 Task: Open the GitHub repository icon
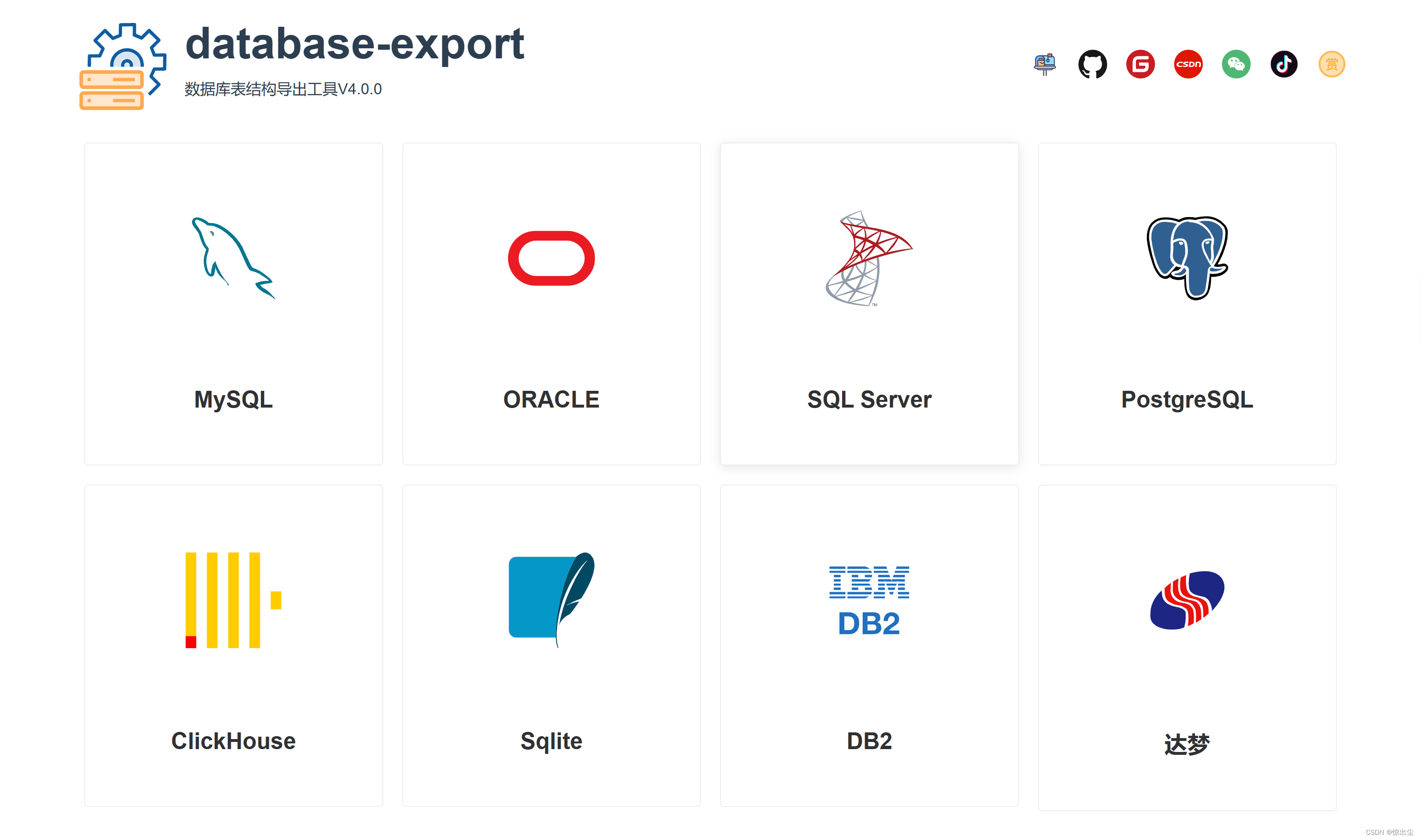1093,64
